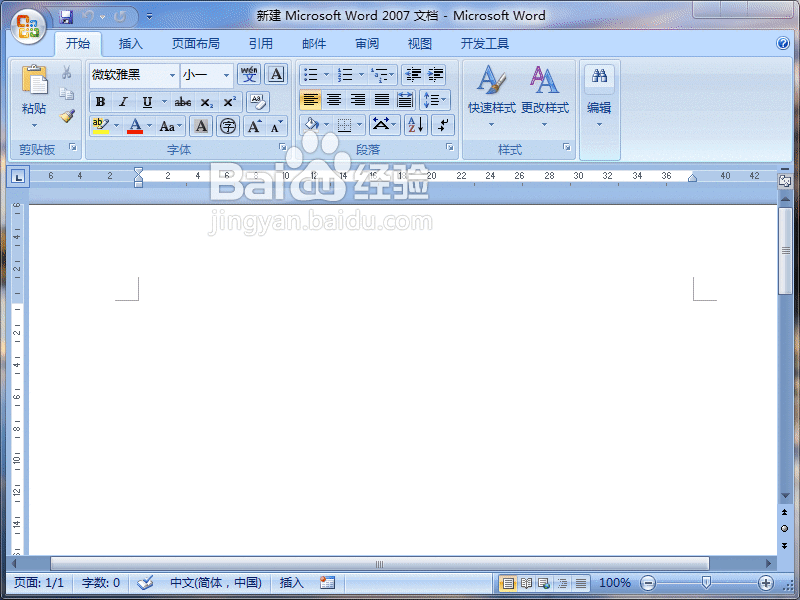800x600 pixels.
Task: Click the Clear Formatting eraser icon
Action: (258, 102)
